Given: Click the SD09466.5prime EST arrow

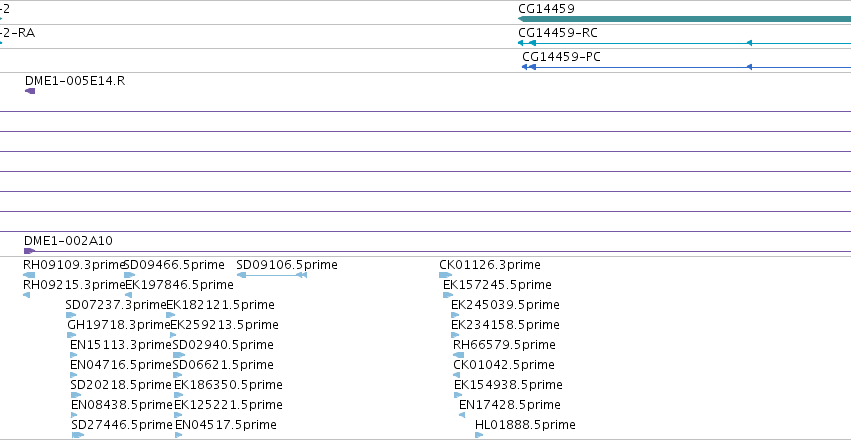Looking at the screenshot, I should pyautogui.click(x=129, y=275).
